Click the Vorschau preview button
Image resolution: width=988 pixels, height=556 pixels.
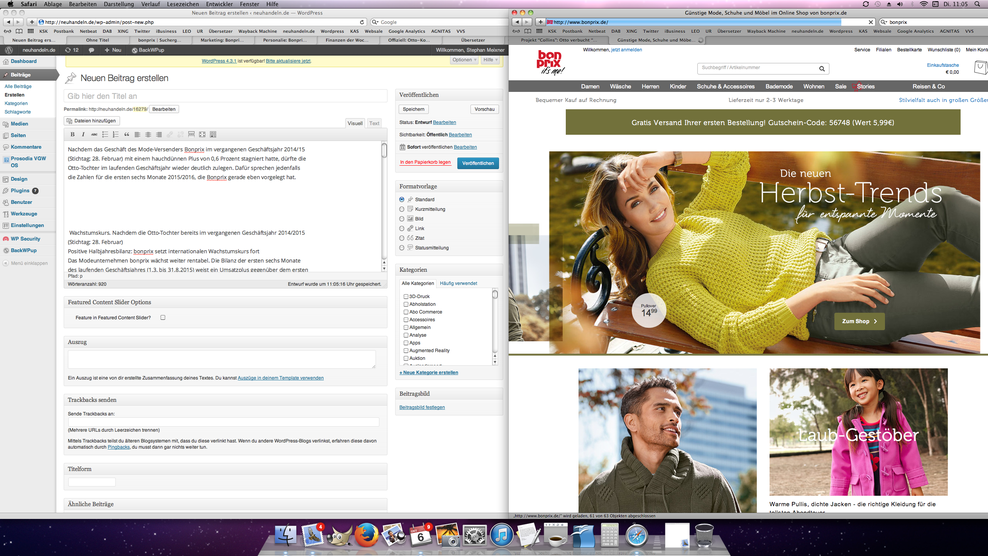pyautogui.click(x=484, y=109)
